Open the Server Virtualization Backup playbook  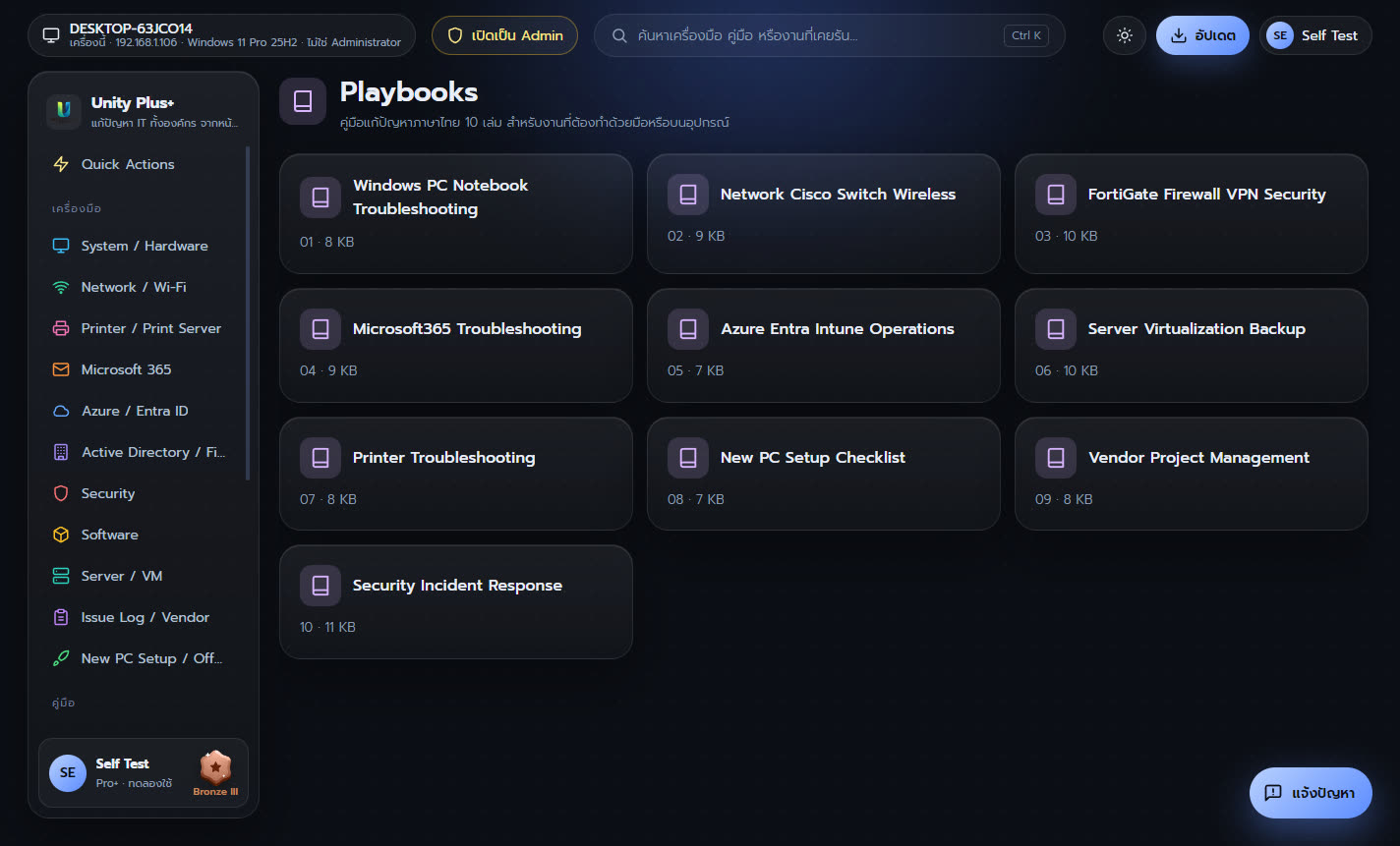click(1192, 345)
